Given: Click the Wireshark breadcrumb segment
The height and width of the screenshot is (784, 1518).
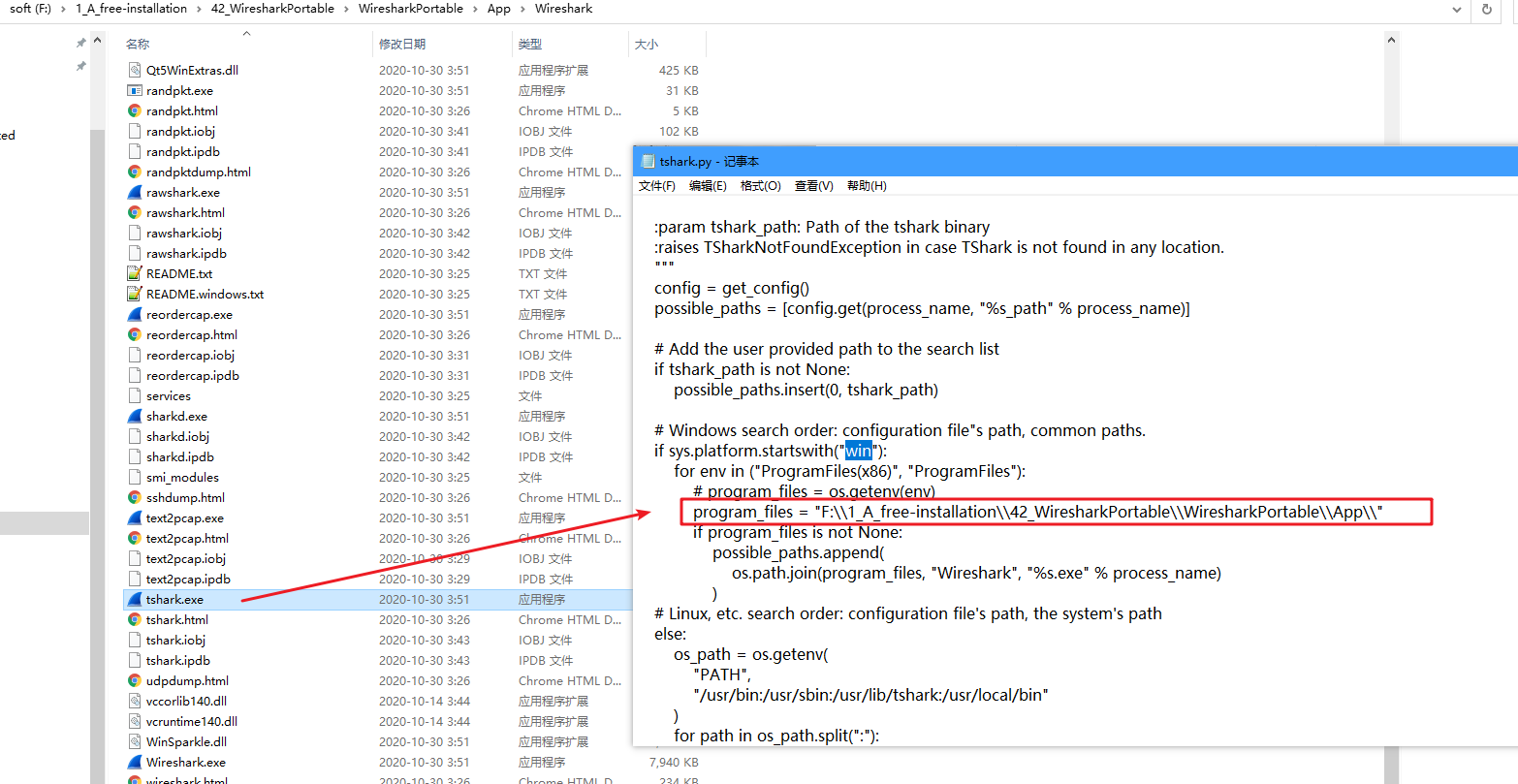Looking at the screenshot, I should 563,9.
